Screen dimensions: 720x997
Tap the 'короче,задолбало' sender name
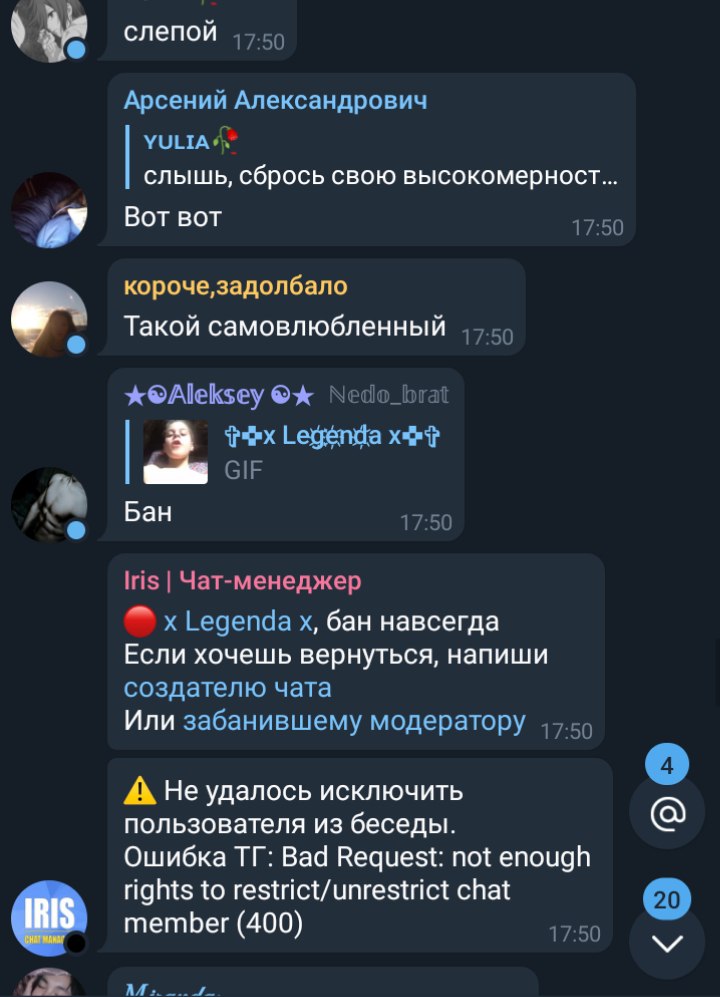235,286
